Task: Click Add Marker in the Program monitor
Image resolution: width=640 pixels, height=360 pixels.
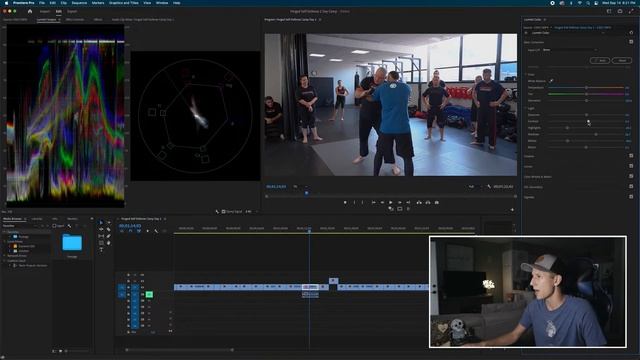Action: coord(345,202)
